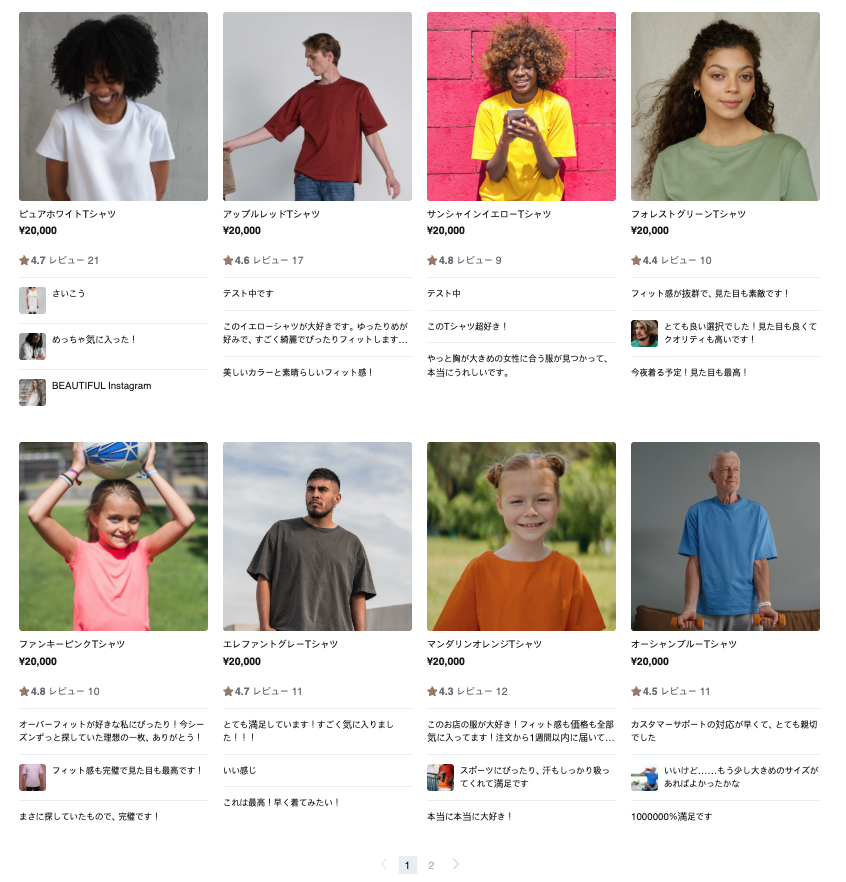Image resolution: width=846 pixels, height=882 pixels.
Task: Open review text 1000000%満足です
Action: pos(672,816)
